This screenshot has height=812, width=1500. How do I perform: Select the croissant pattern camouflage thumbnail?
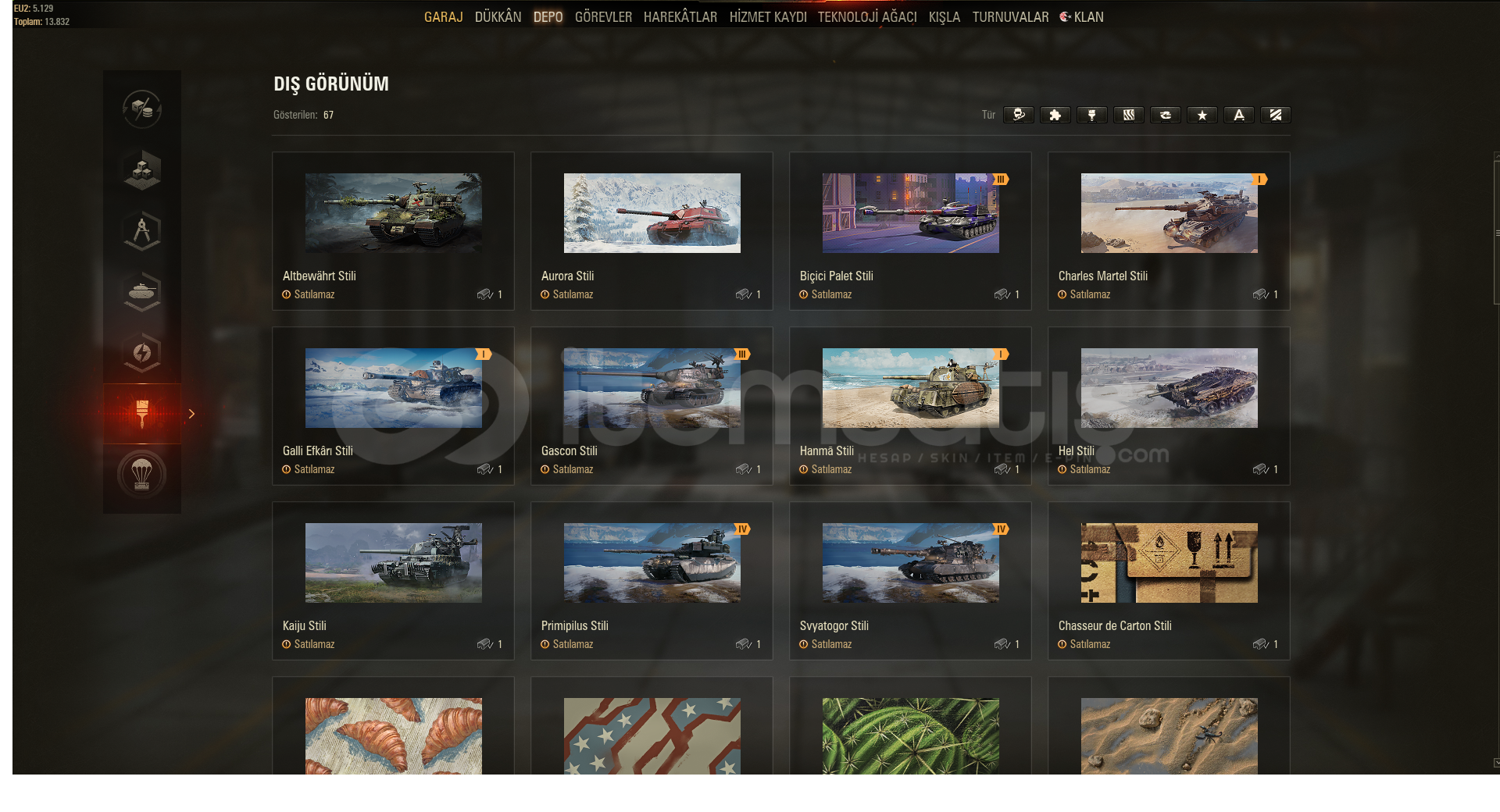[394, 736]
